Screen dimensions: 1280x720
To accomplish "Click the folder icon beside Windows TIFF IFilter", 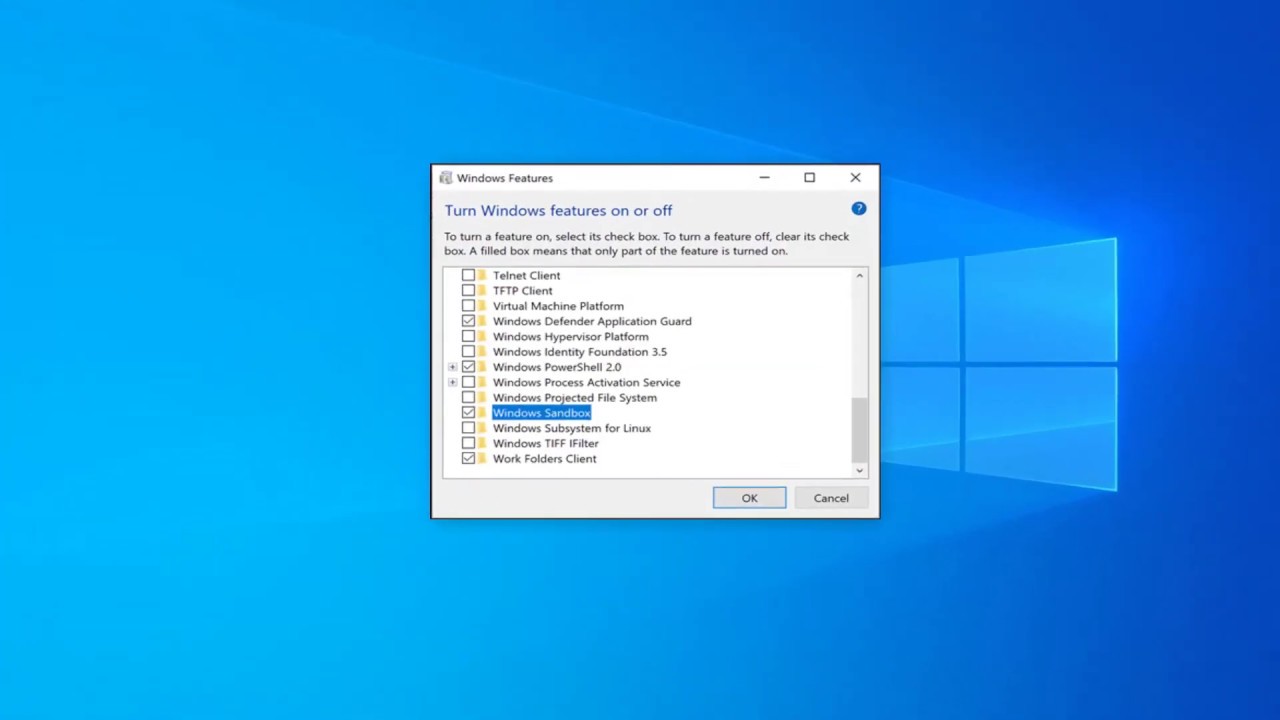I will tap(482, 443).
